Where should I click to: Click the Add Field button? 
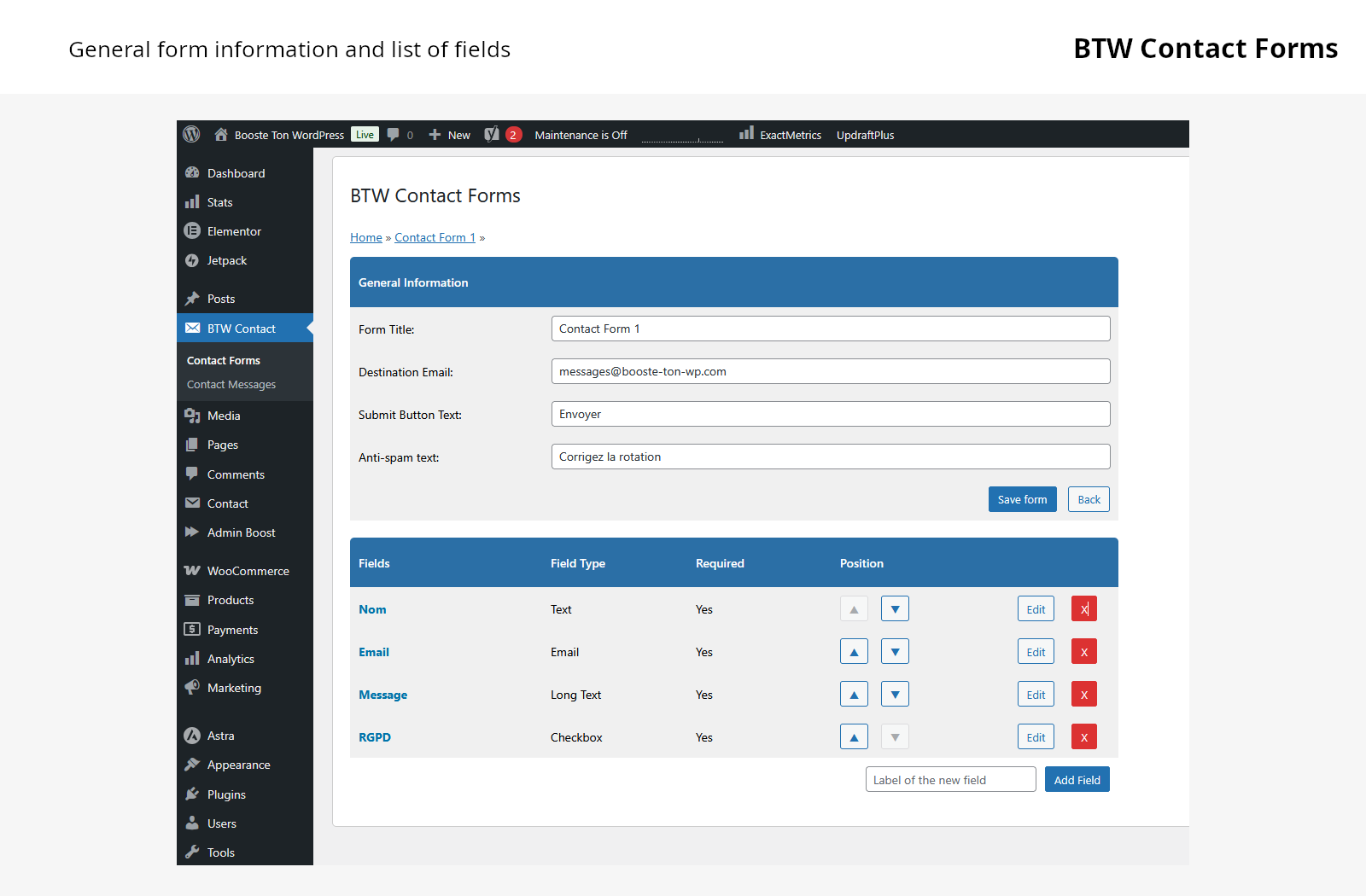[x=1077, y=780]
